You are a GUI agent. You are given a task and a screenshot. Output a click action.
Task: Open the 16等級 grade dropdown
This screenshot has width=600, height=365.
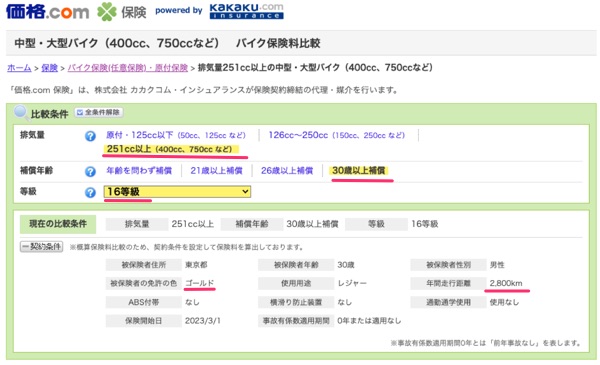[x=177, y=192]
